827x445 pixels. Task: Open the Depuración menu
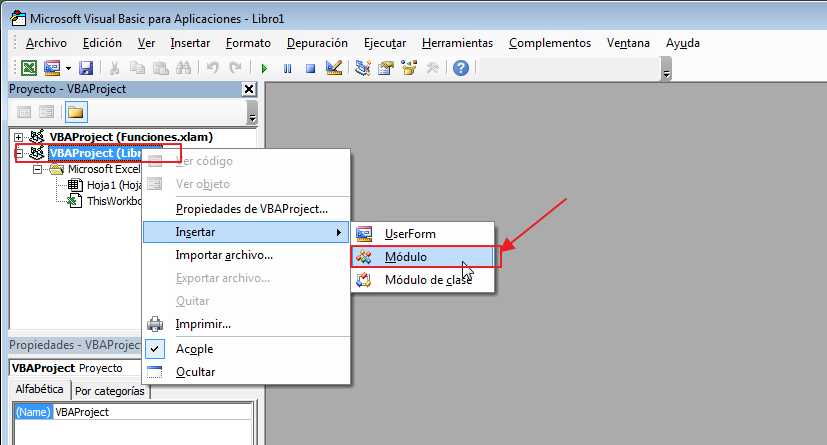click(317, 43)
